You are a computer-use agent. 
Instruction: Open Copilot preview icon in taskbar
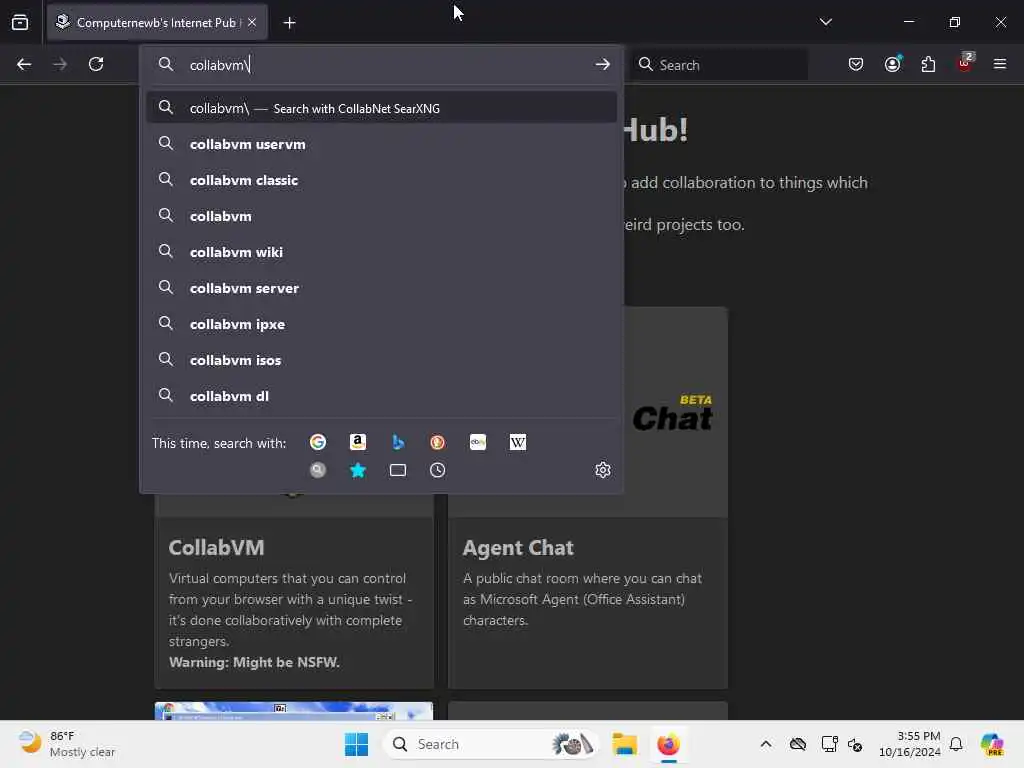[992, 744]
